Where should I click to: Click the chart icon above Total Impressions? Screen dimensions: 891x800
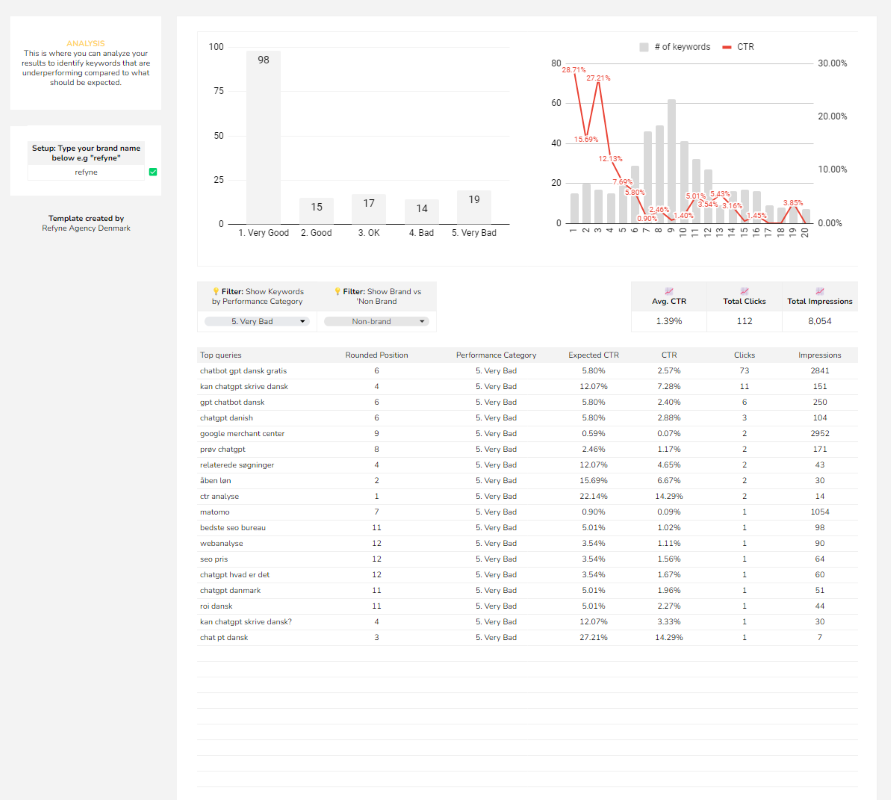[819, 291]
